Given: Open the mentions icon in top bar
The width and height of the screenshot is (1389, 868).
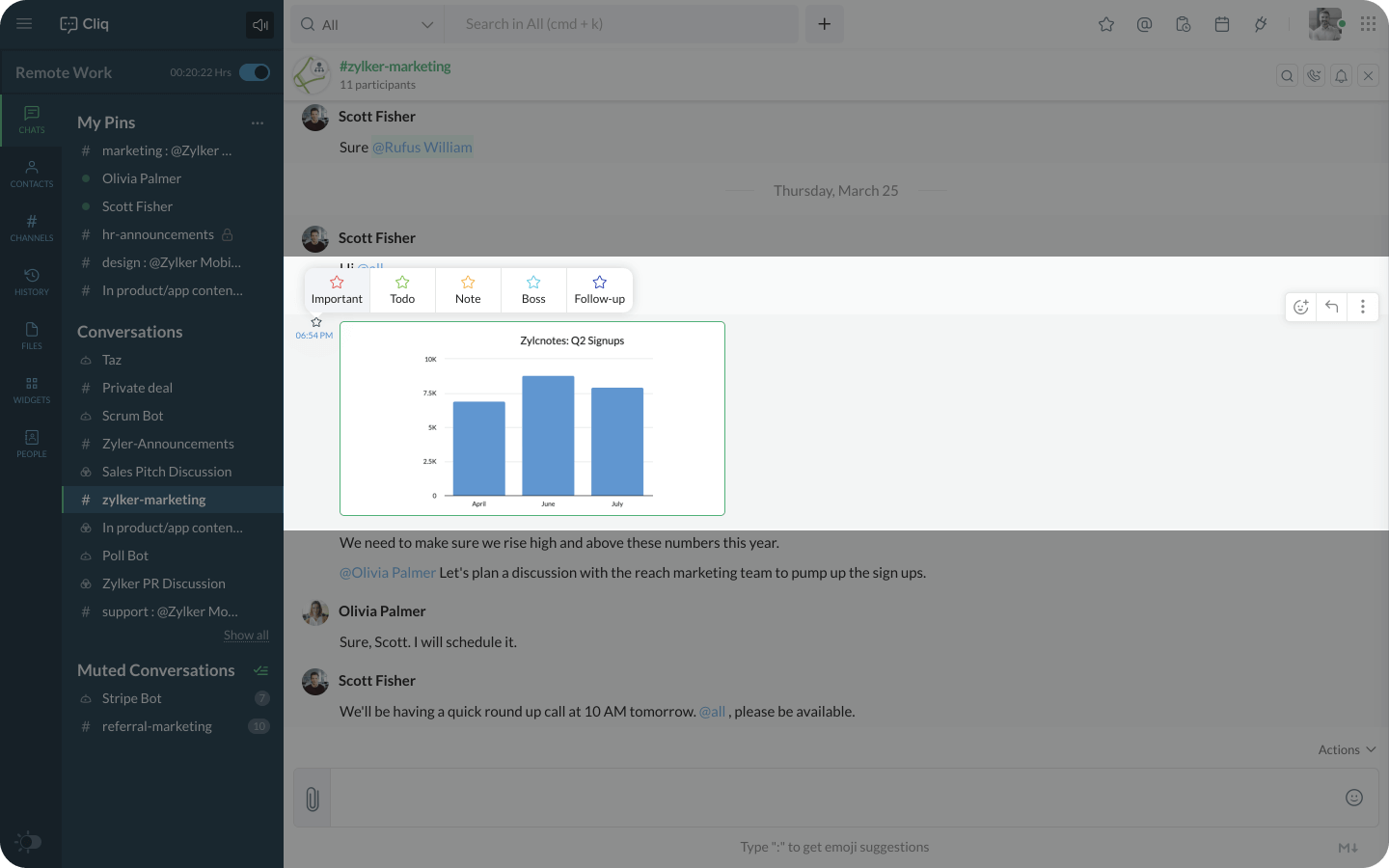Looking at the screenshot, I should [1144, 24].
